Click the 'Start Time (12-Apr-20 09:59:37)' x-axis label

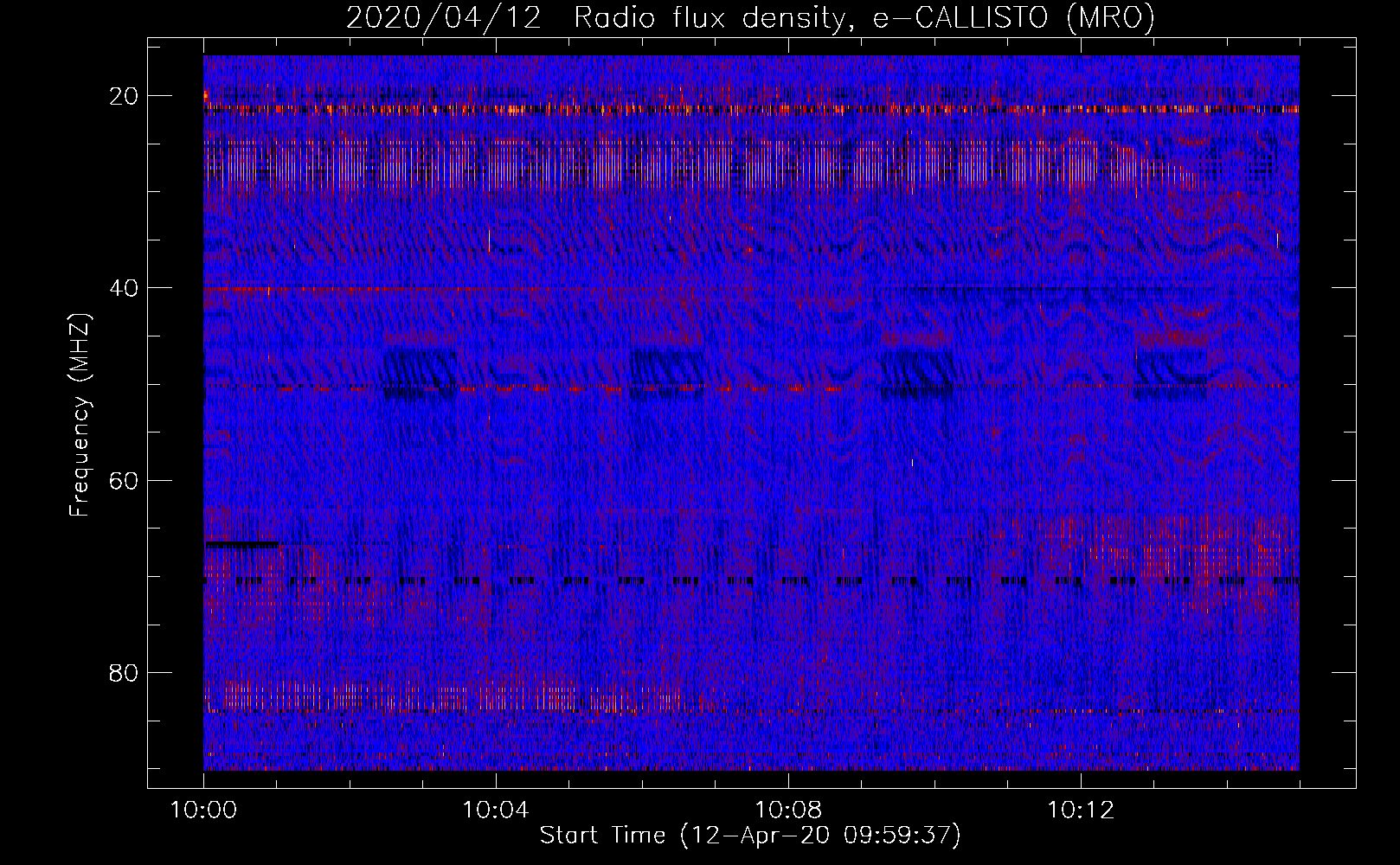750,836
